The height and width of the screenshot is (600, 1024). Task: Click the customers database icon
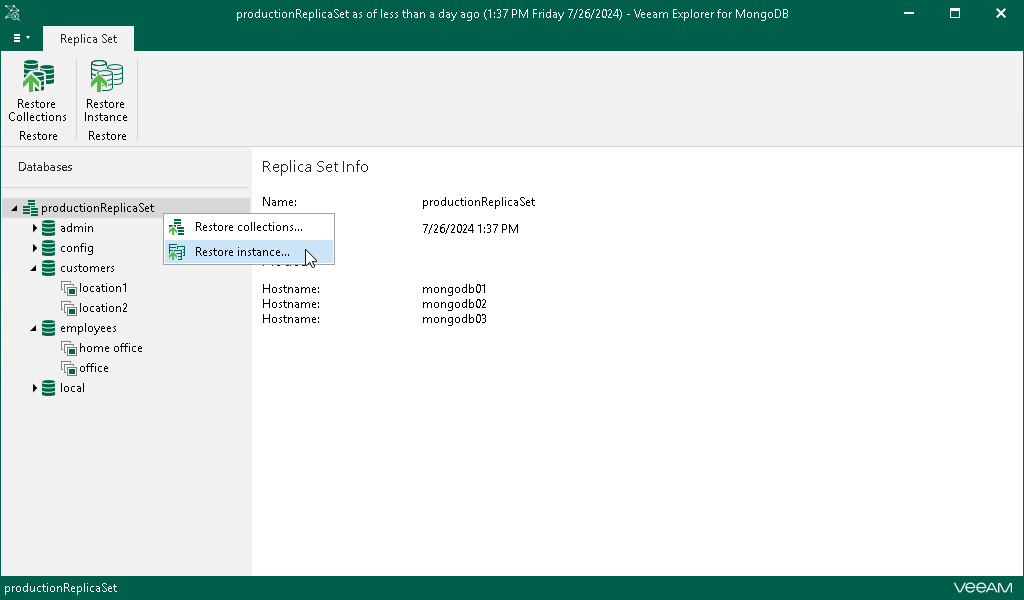pos(48,268)
